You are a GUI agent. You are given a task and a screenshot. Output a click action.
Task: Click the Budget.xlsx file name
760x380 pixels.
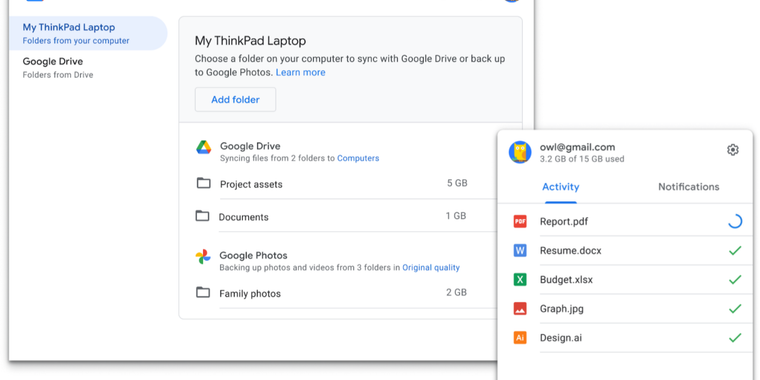tap(566, 280)
